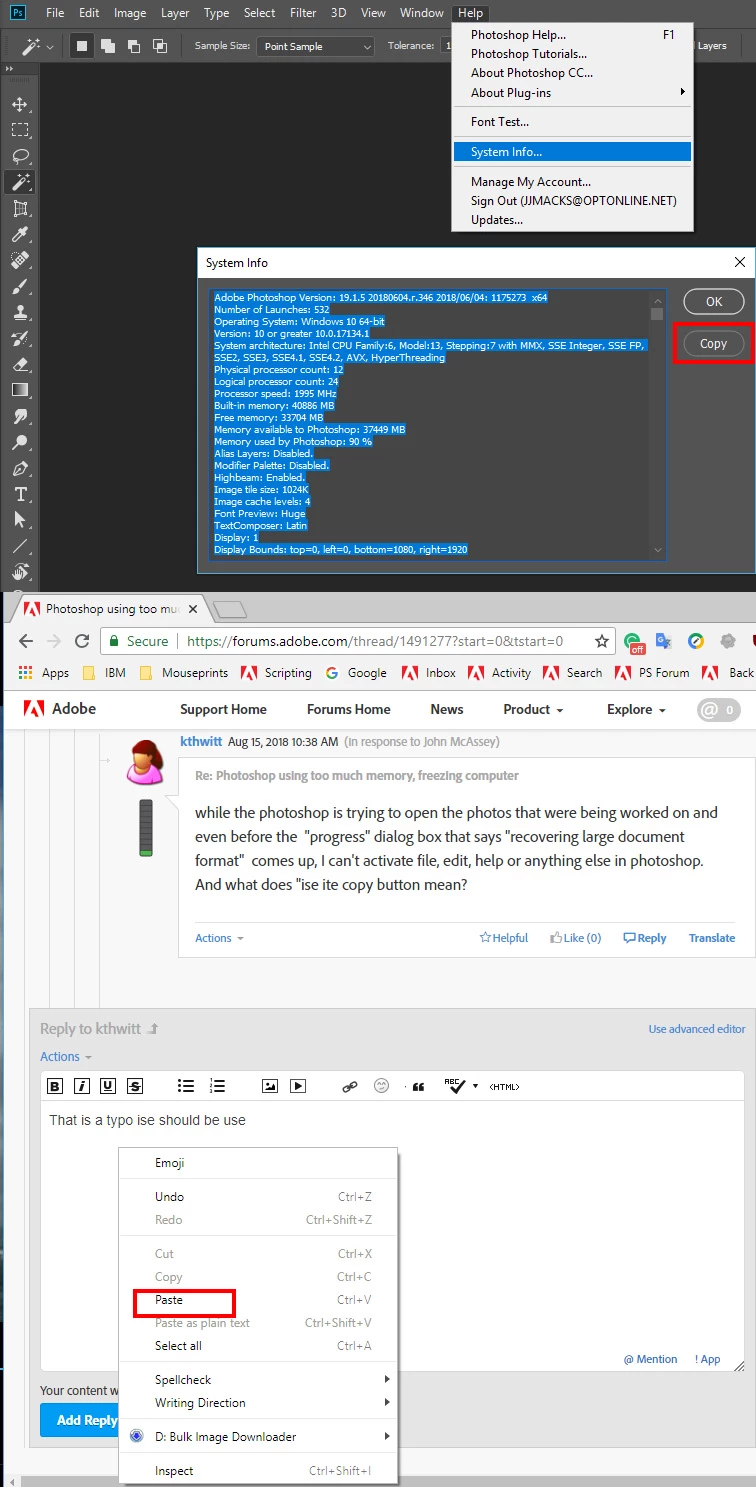Screen dimensions: 756x1487
Task: Expand the Spellcheck submenu in context menu
Action: click(x=258, y=1380)
